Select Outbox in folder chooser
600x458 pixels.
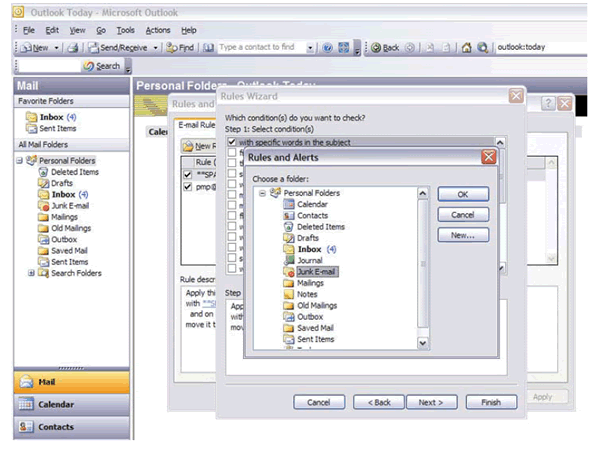tap(303, 317)
